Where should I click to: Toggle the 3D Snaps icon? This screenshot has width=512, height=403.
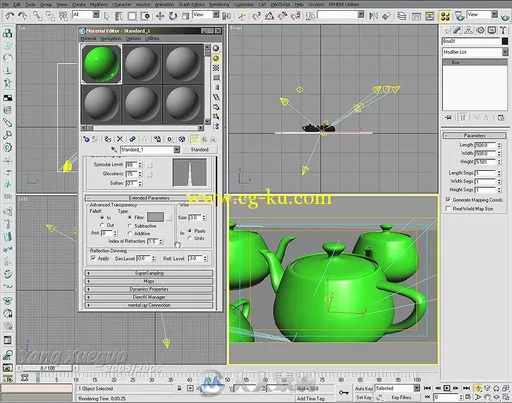click(x=256, y=16)
